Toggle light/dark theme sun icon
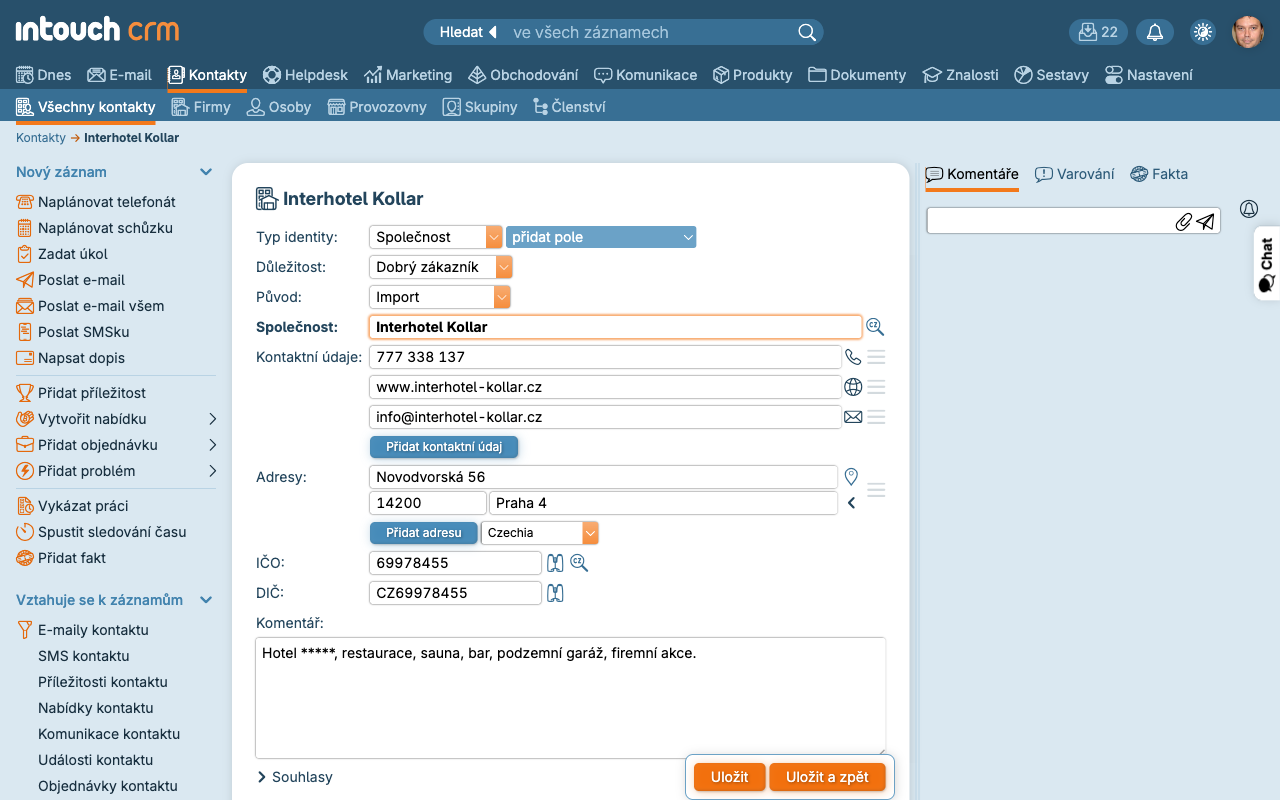This screenshot has height=800, width=1280. pos(1202,32)
